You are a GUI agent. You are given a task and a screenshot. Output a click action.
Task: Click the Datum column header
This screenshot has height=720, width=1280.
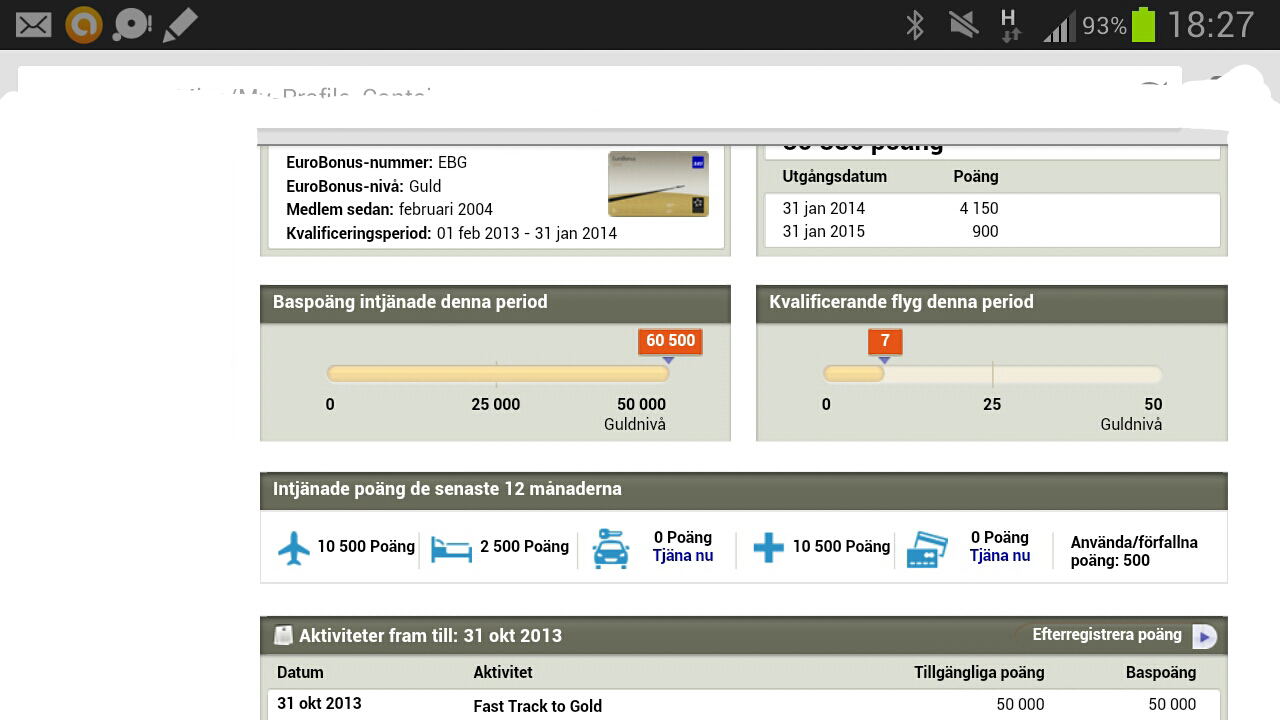click(300, 673)
